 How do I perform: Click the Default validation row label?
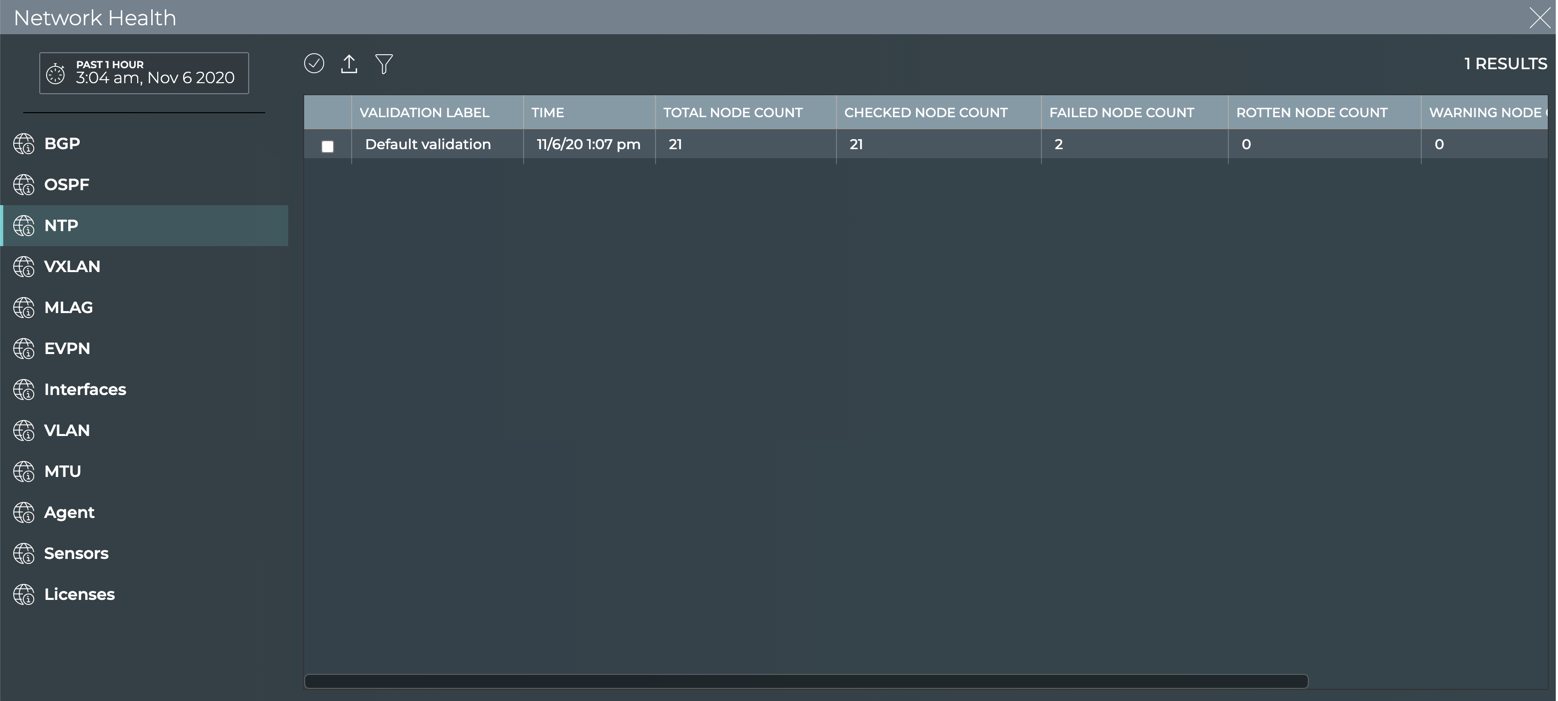(428, 145)
